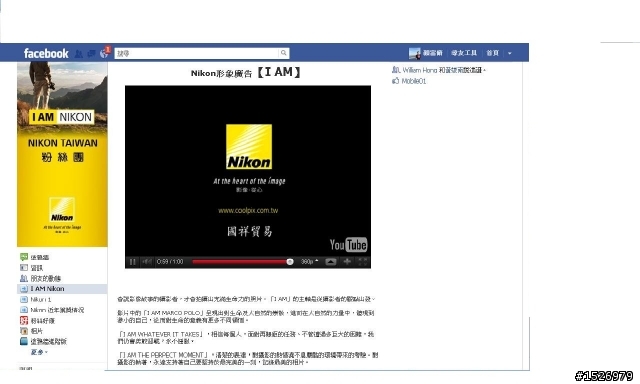This screenshot has height=384, width=640.
Task: Open the 360p quality dropdown
Action: coord(309,262)
